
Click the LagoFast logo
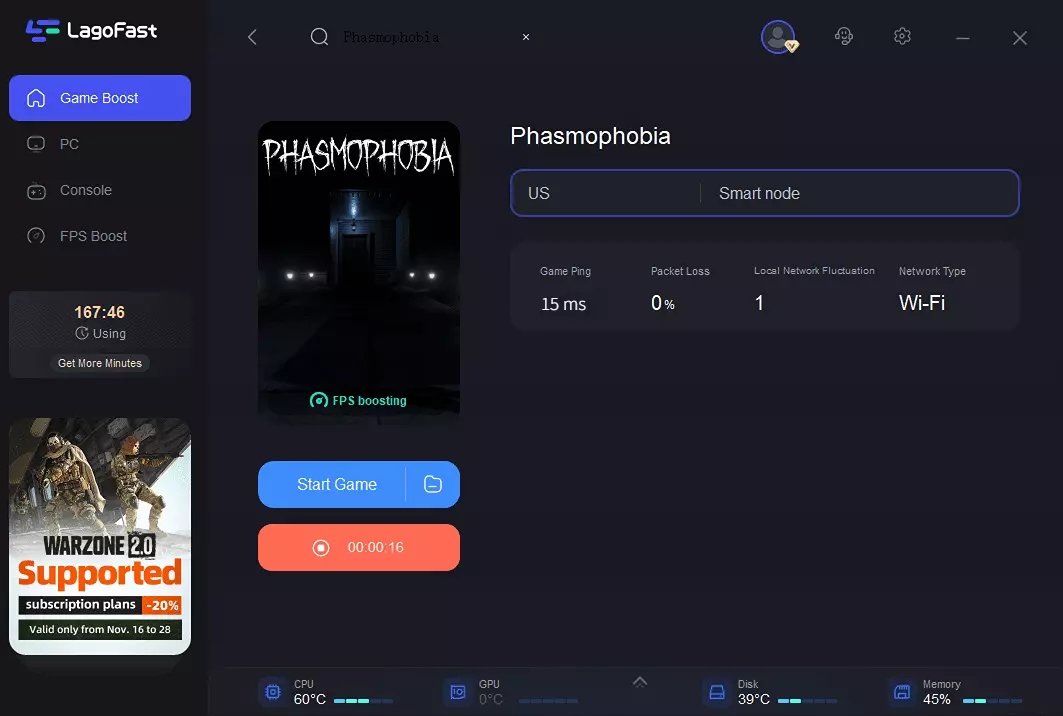pos(92,31)
